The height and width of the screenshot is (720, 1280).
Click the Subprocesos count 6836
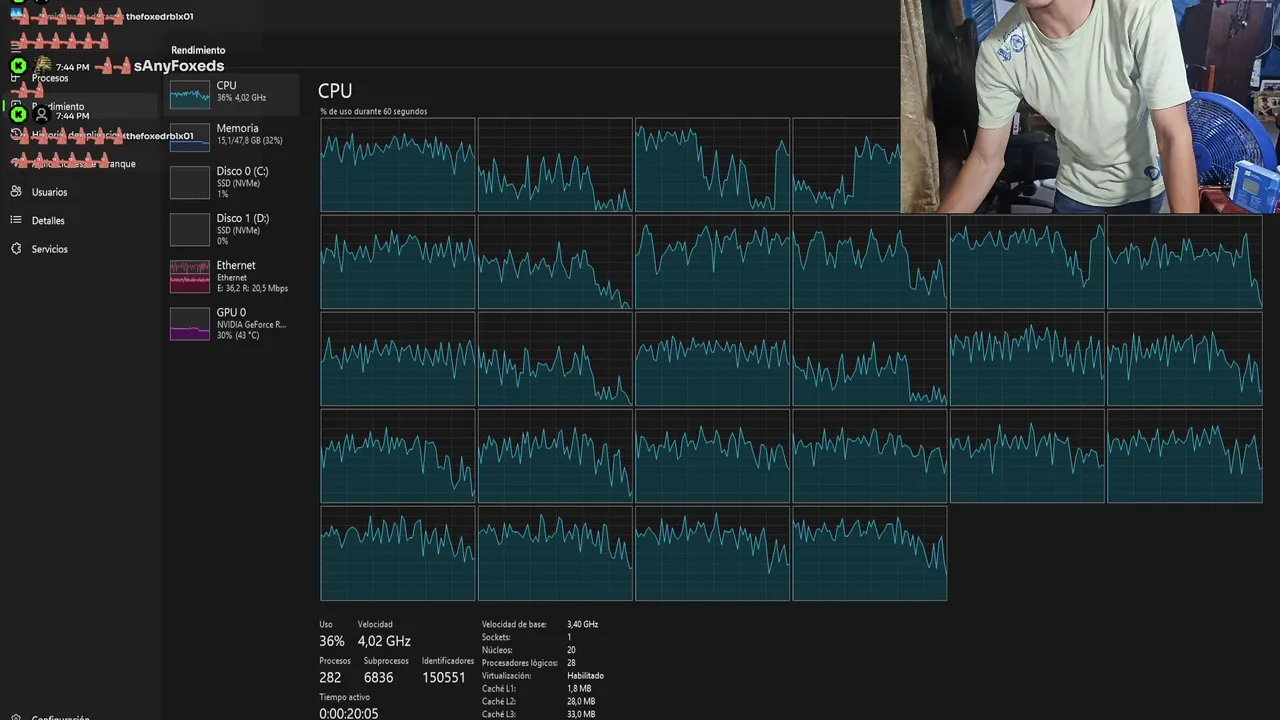(x=378, y=677)
